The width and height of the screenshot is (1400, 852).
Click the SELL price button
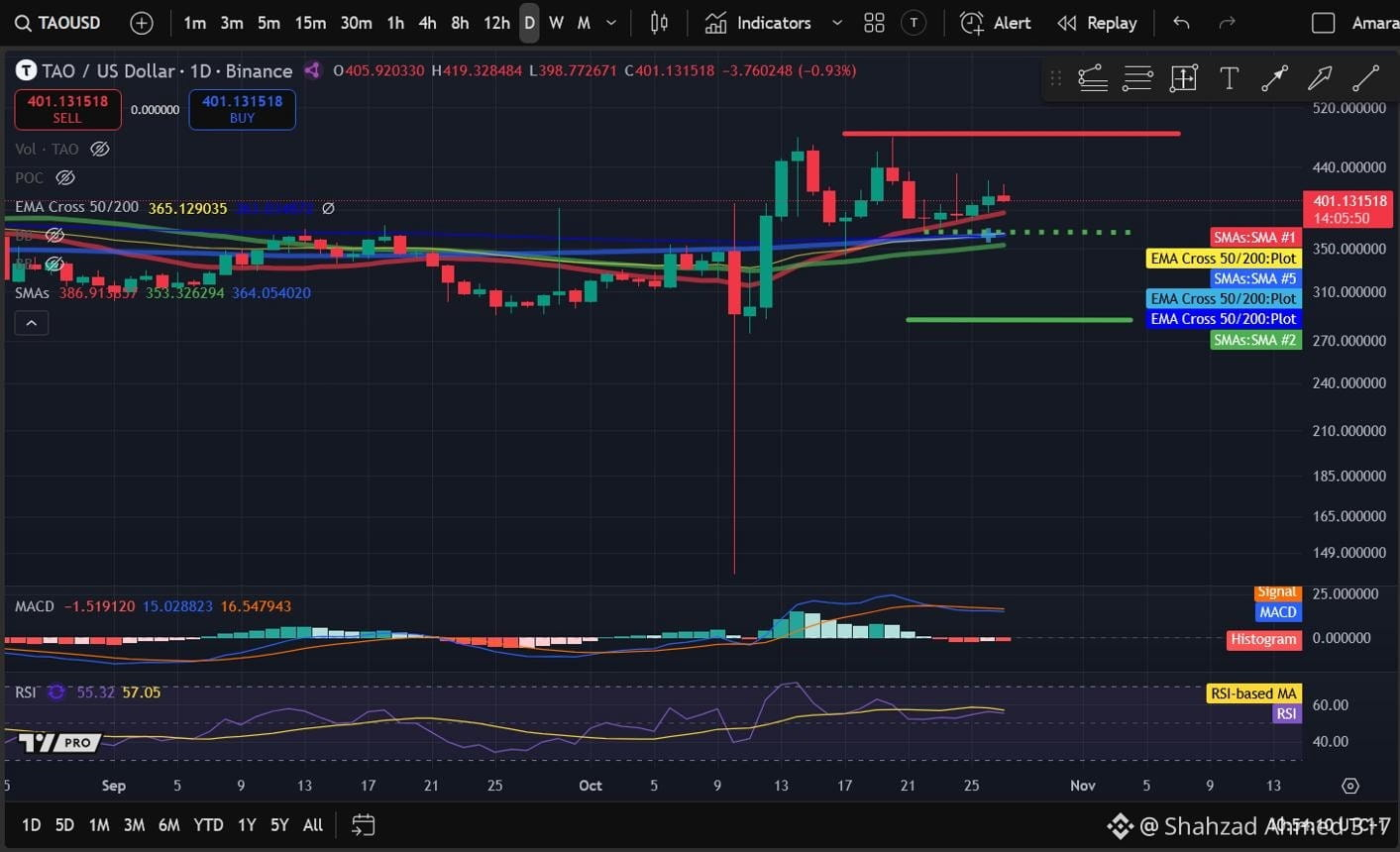(67, 109)
